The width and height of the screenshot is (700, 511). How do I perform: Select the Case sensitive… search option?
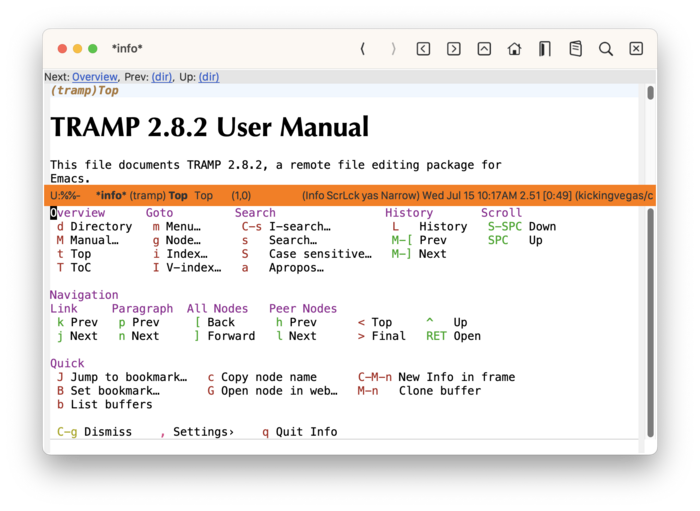pyautogui.click(x=307, y=254)
